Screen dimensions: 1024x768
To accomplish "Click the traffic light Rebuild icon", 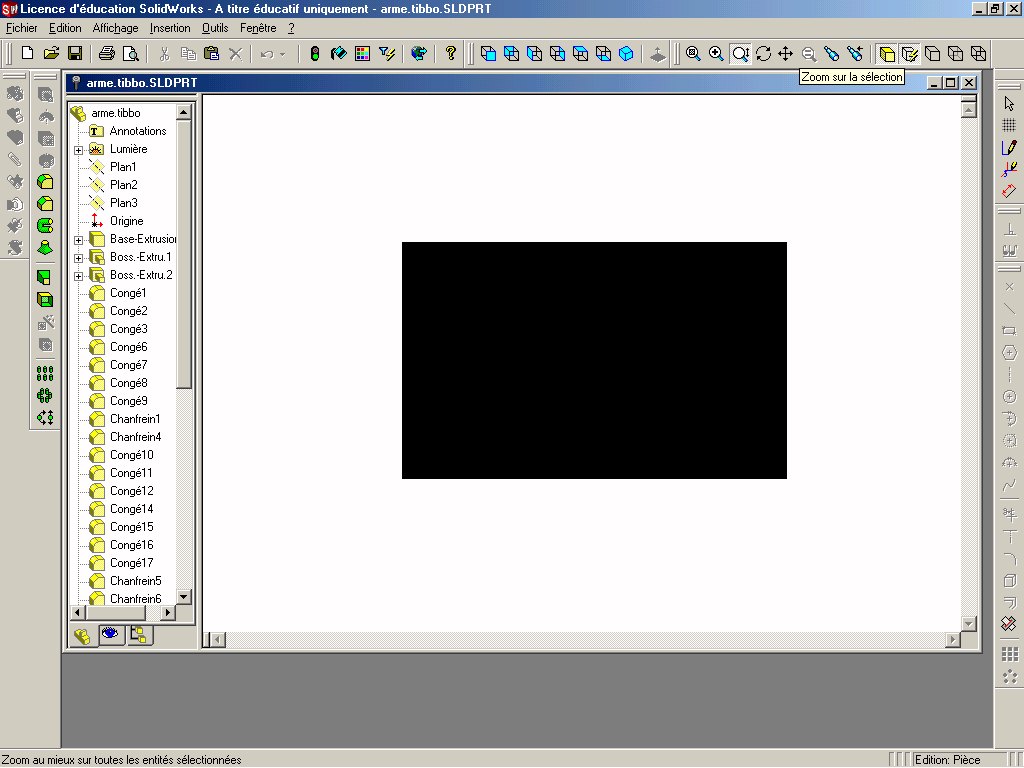I will tap(314, 53).
